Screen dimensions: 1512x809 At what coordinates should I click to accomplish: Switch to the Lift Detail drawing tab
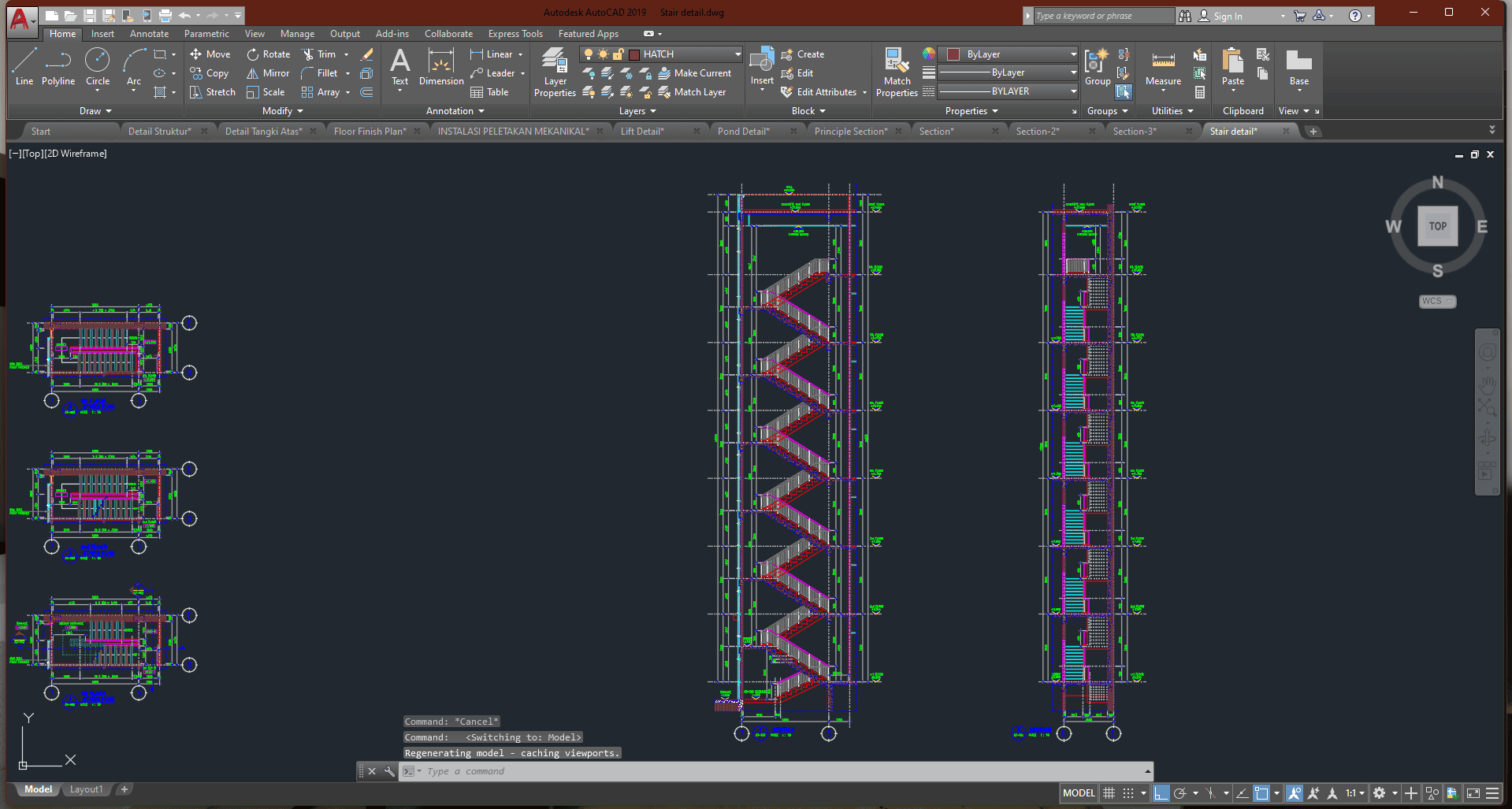[x=642, y=132]
